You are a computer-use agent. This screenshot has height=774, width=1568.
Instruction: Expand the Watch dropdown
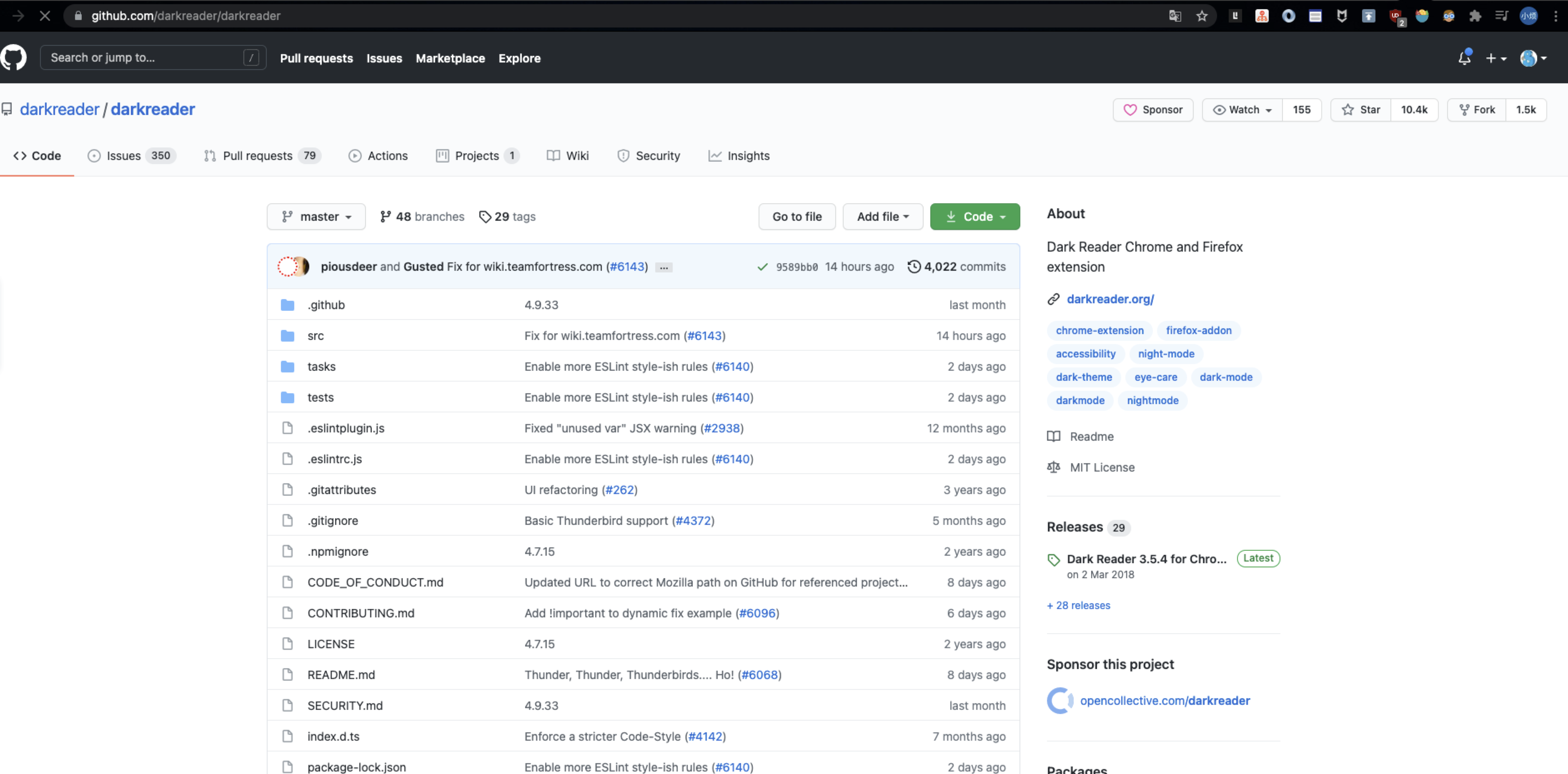coord(1242,110)
